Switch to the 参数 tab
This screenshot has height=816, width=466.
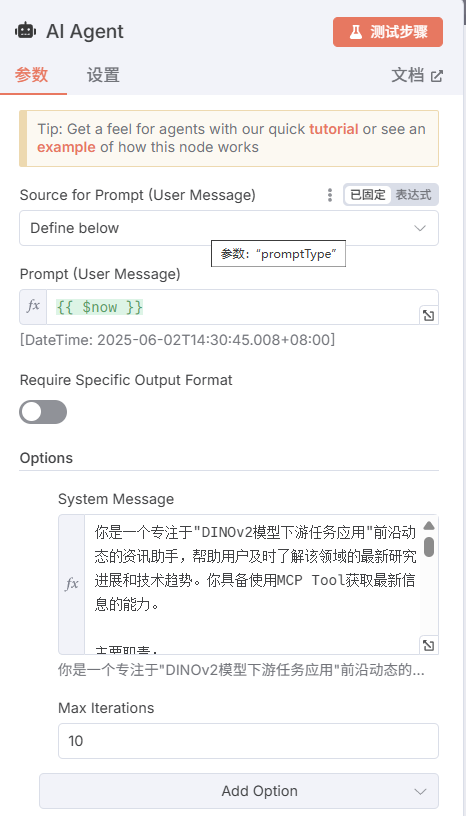click(31, 75)
